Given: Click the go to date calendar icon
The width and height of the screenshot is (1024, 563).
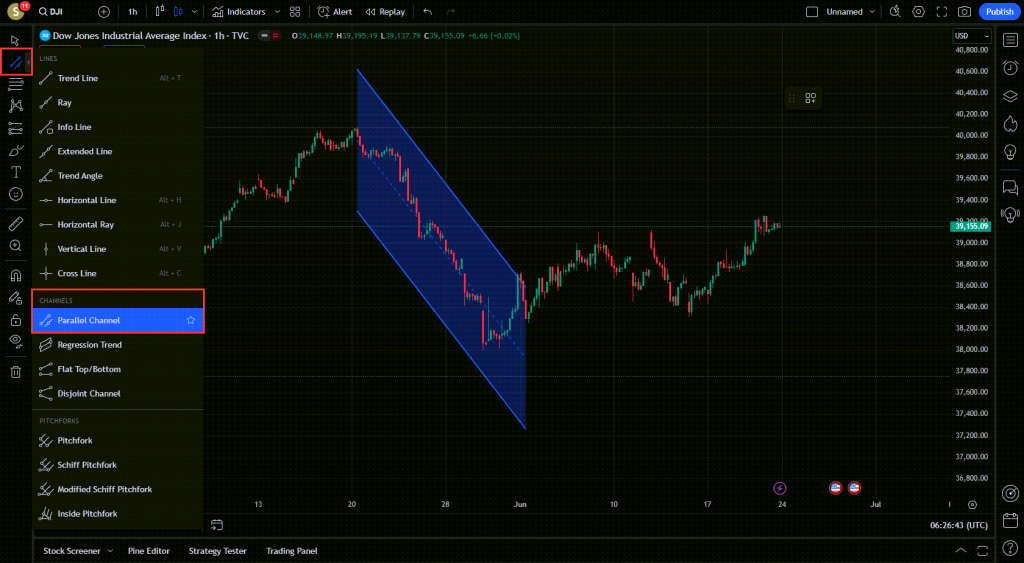Looking at the screenshot, I should click(x=217, y=524).
